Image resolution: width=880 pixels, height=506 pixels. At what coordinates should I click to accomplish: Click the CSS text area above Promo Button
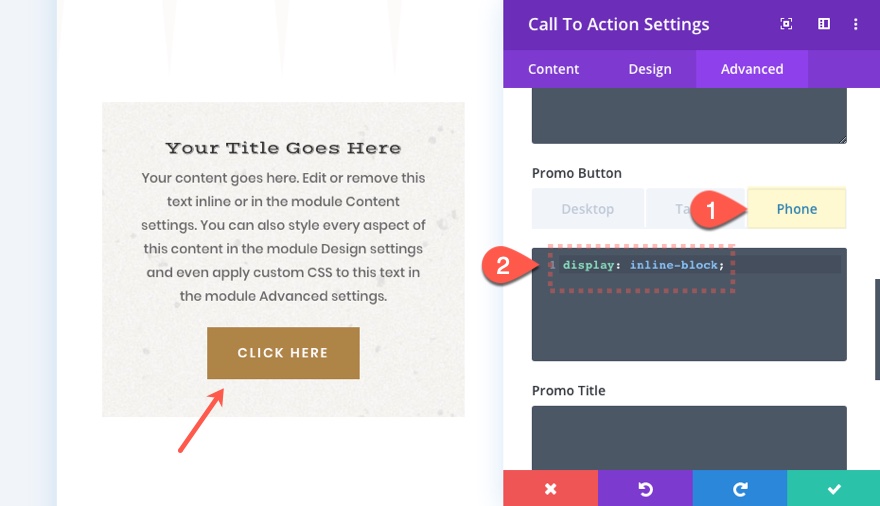click(689, 115)
